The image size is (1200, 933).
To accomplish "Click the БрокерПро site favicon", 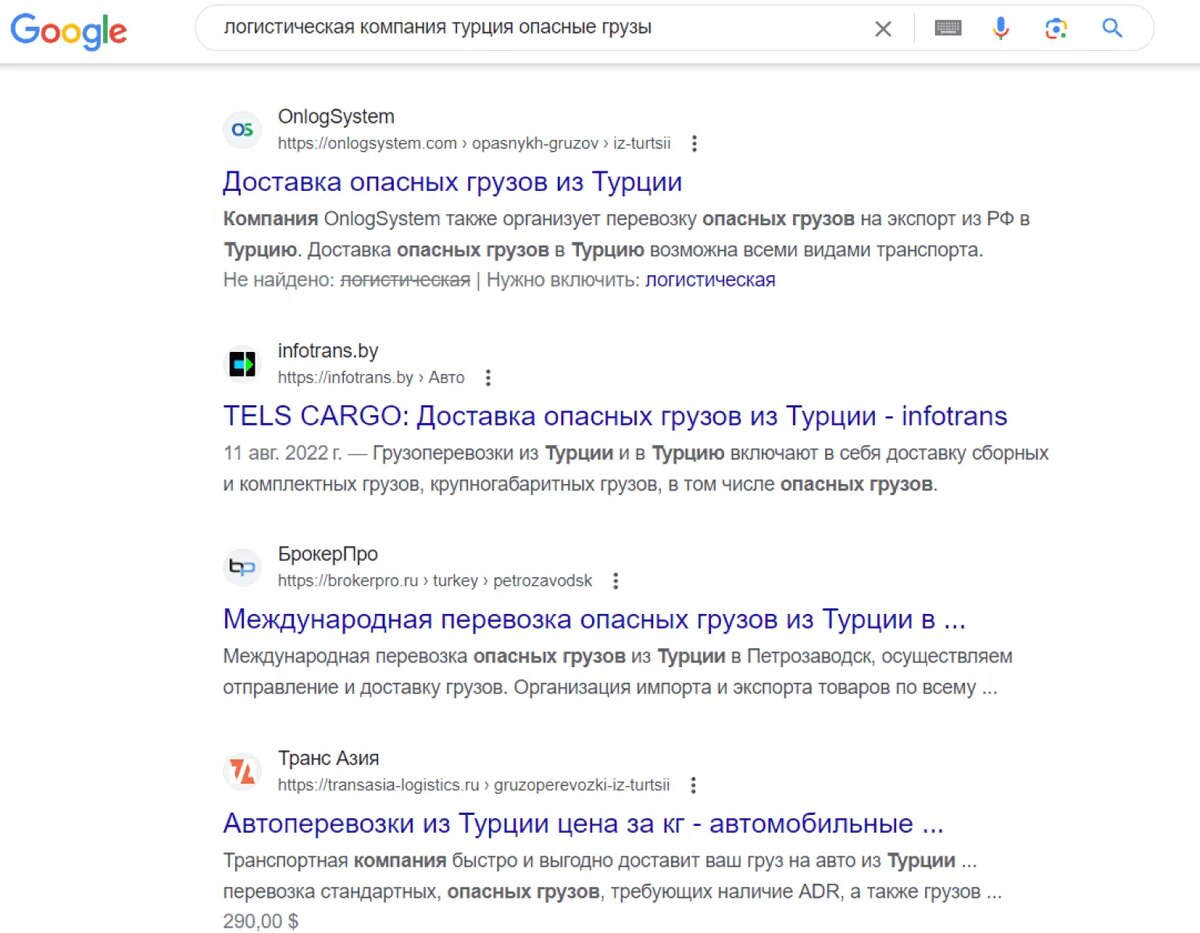I will point(242,566).
